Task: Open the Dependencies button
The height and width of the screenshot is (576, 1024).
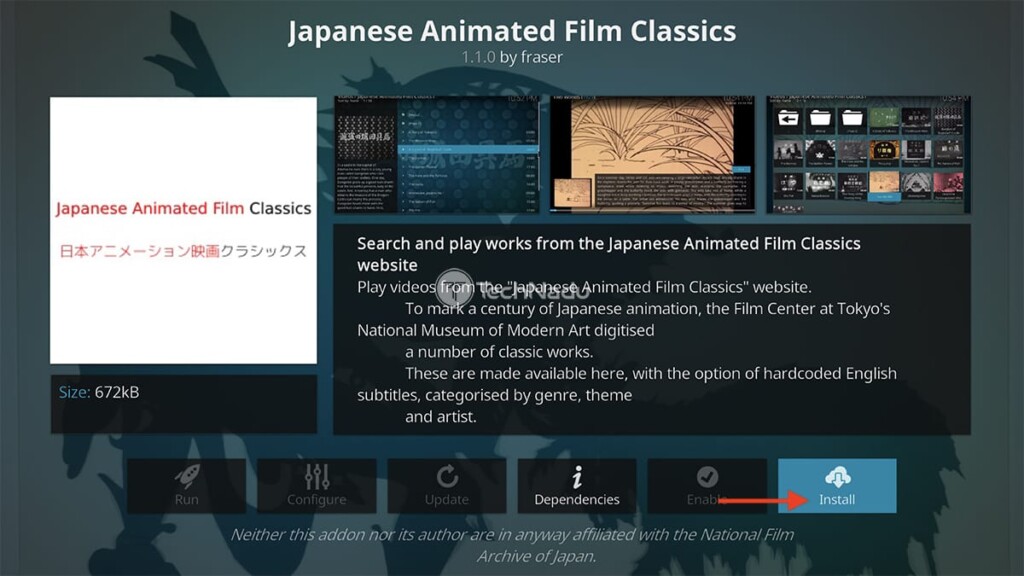Action: click(577, 486)
